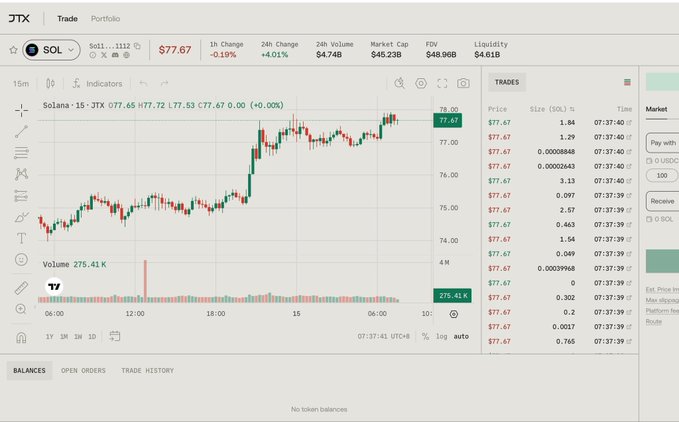
Task: Select the brush drawing tool
Action: point(21,217)
